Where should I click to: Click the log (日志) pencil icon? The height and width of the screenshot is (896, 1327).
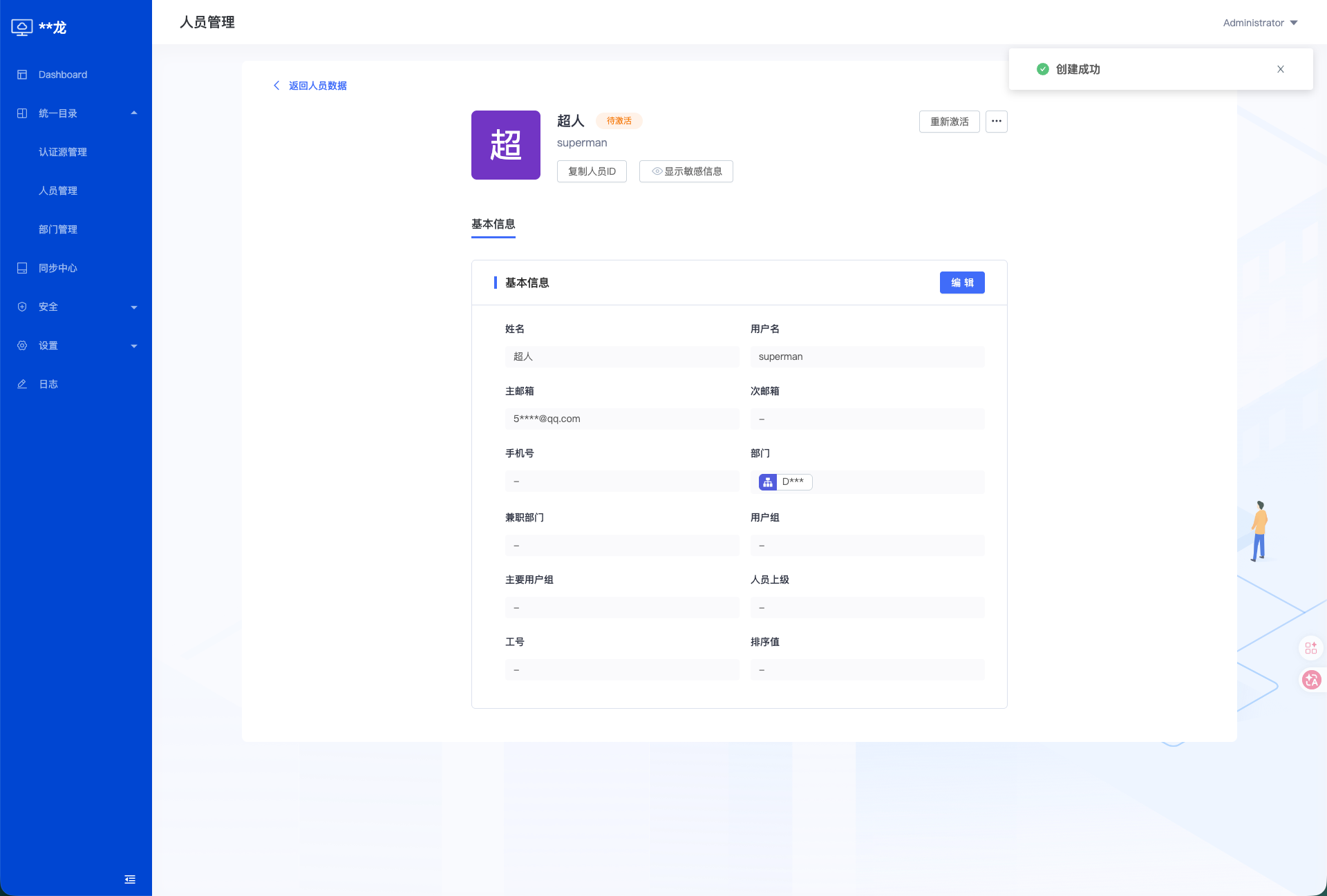click(x=22, y=384)
